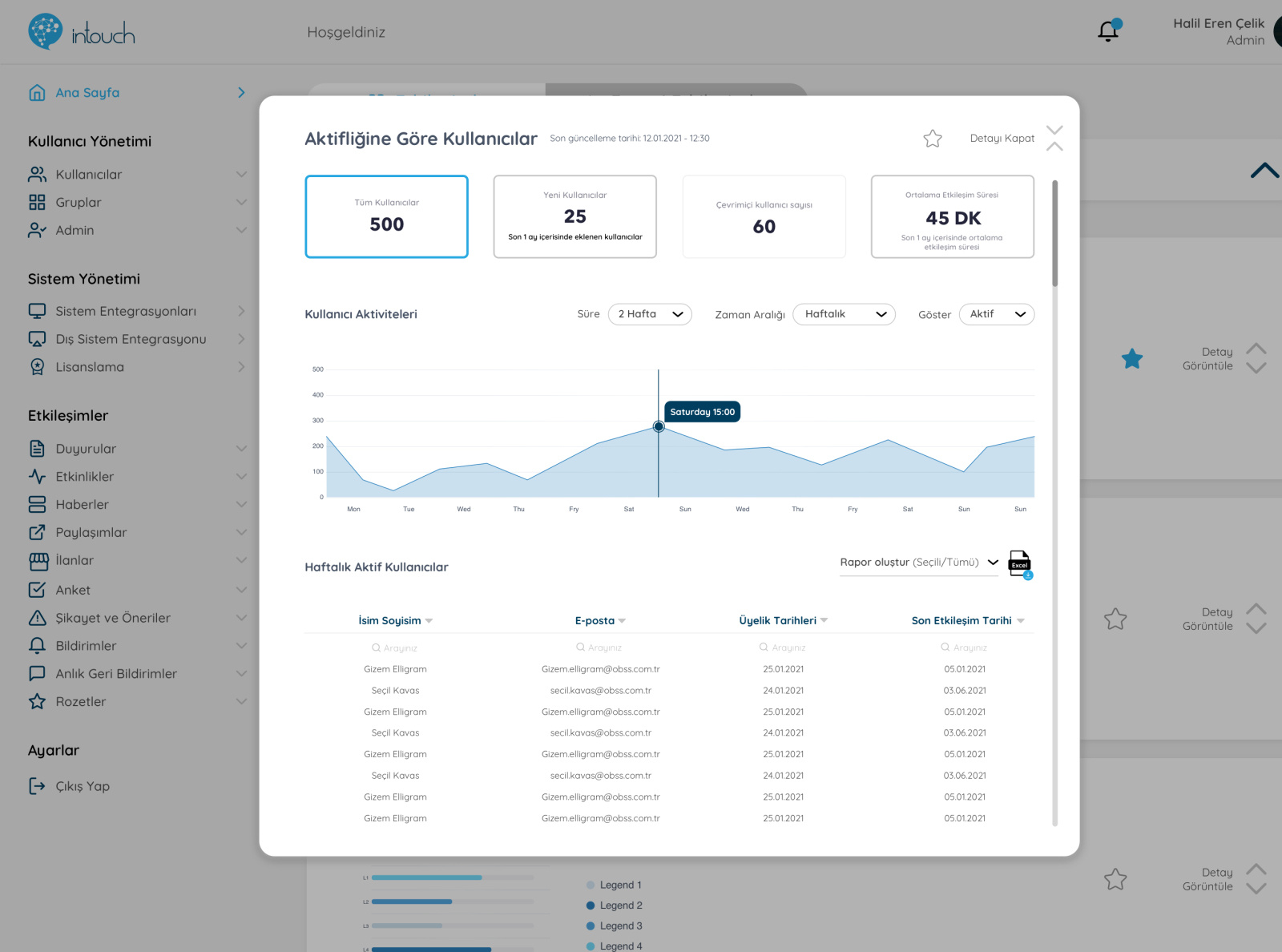The width and height of the screenshot is (1282, 952).
Task: Favorite the Aktifliğine Göre Kullanıcılar widget
Action: pos(932,138)
